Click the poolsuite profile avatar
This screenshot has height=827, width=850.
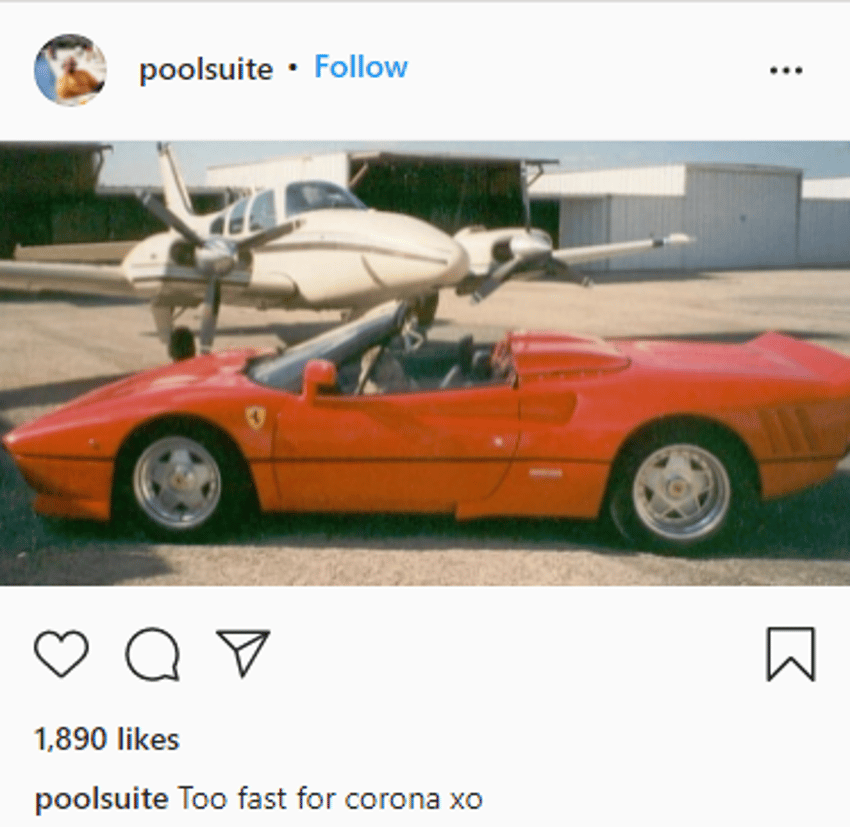point(70,69)
